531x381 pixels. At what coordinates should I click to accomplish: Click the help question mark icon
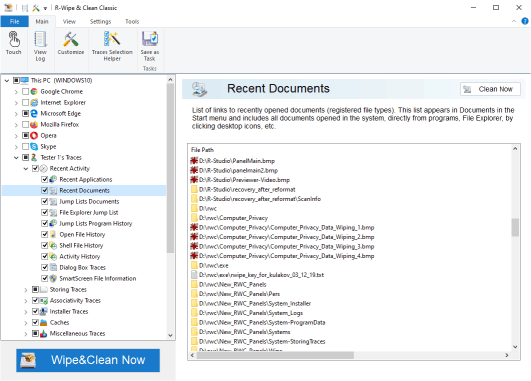(525, 21)
